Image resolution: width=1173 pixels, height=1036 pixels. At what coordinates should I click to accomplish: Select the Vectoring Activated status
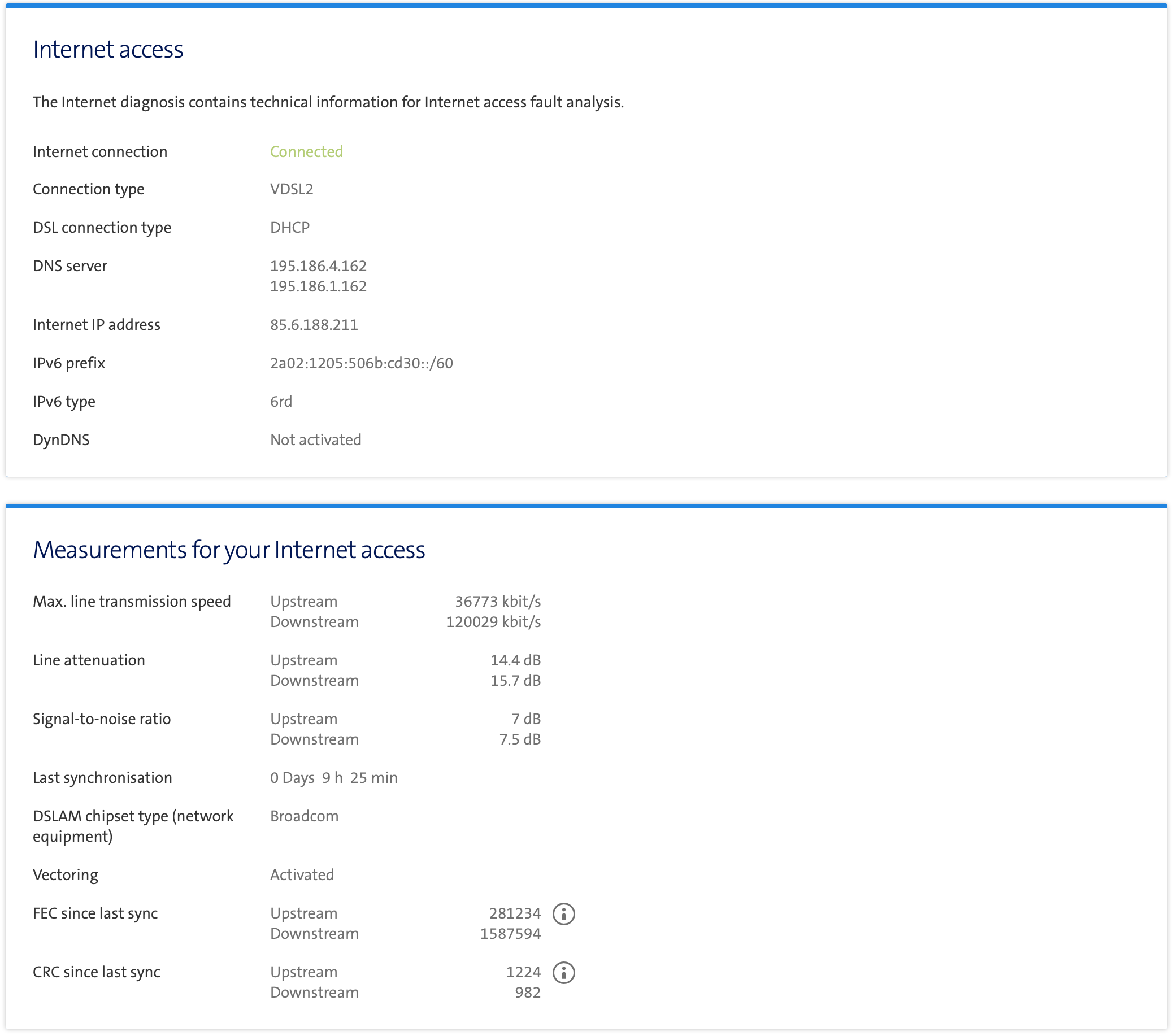click(x=302, y=874)
